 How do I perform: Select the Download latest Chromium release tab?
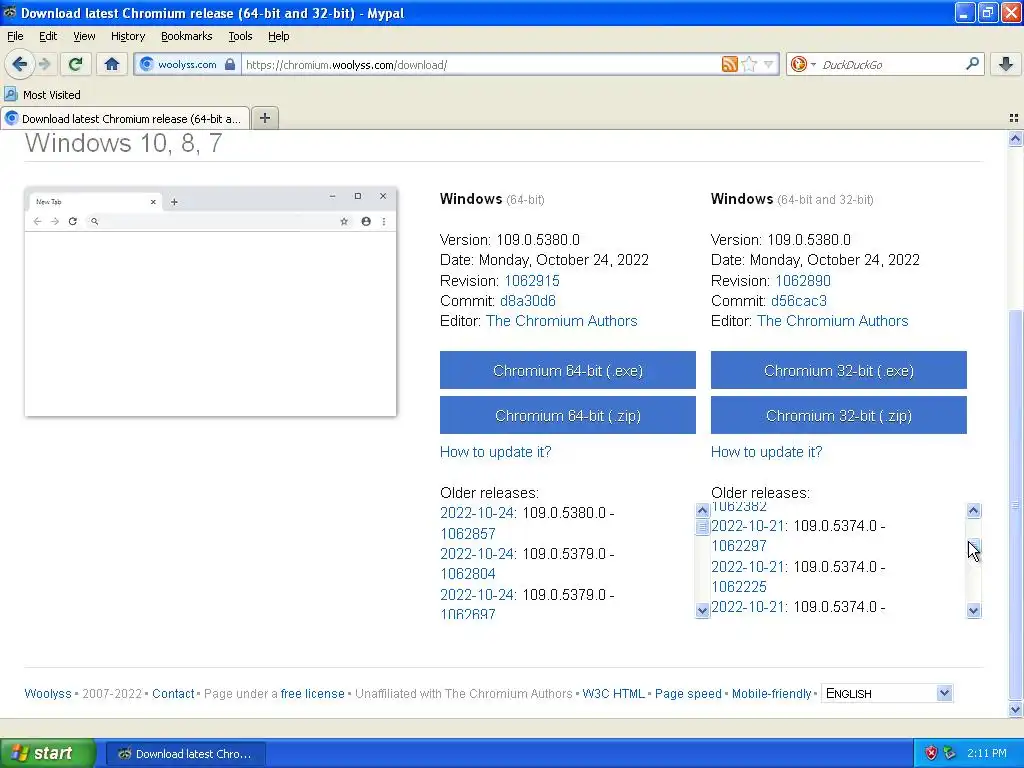tap(125, 118)
